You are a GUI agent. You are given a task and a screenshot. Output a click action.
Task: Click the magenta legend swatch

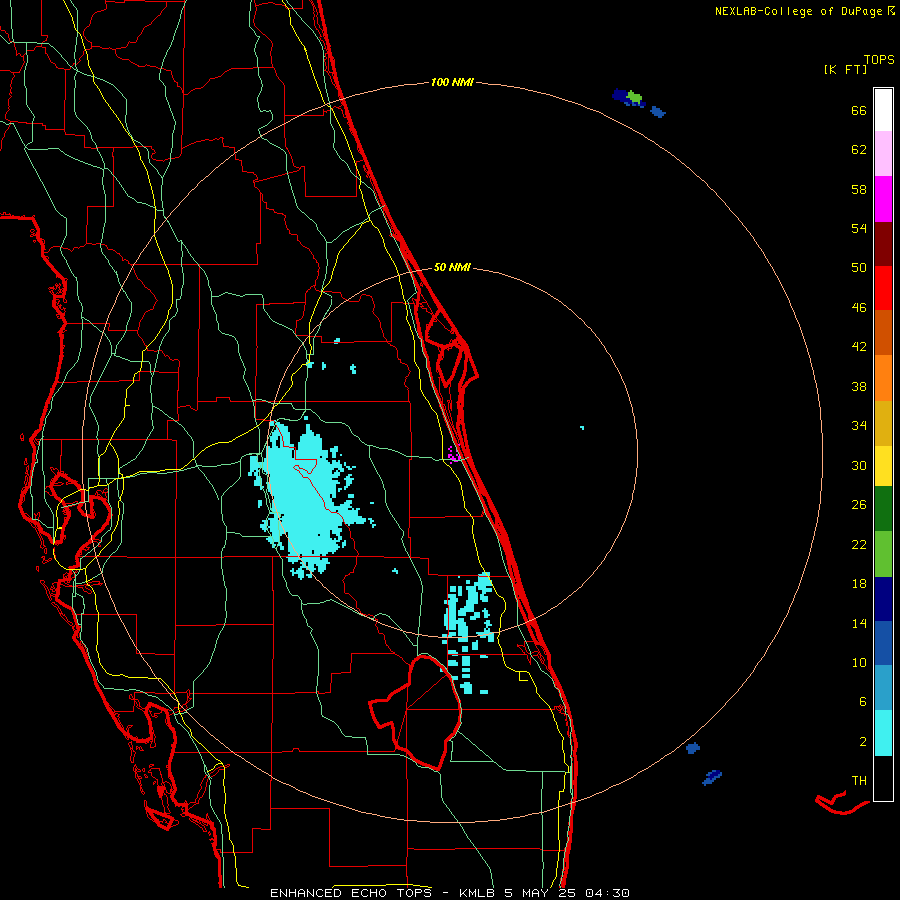point(883,199)
